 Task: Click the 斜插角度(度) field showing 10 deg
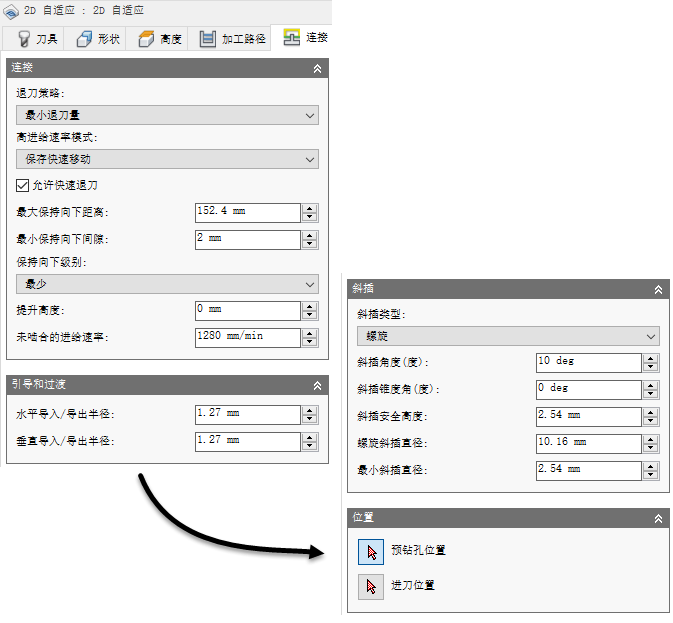pos(589,363)
